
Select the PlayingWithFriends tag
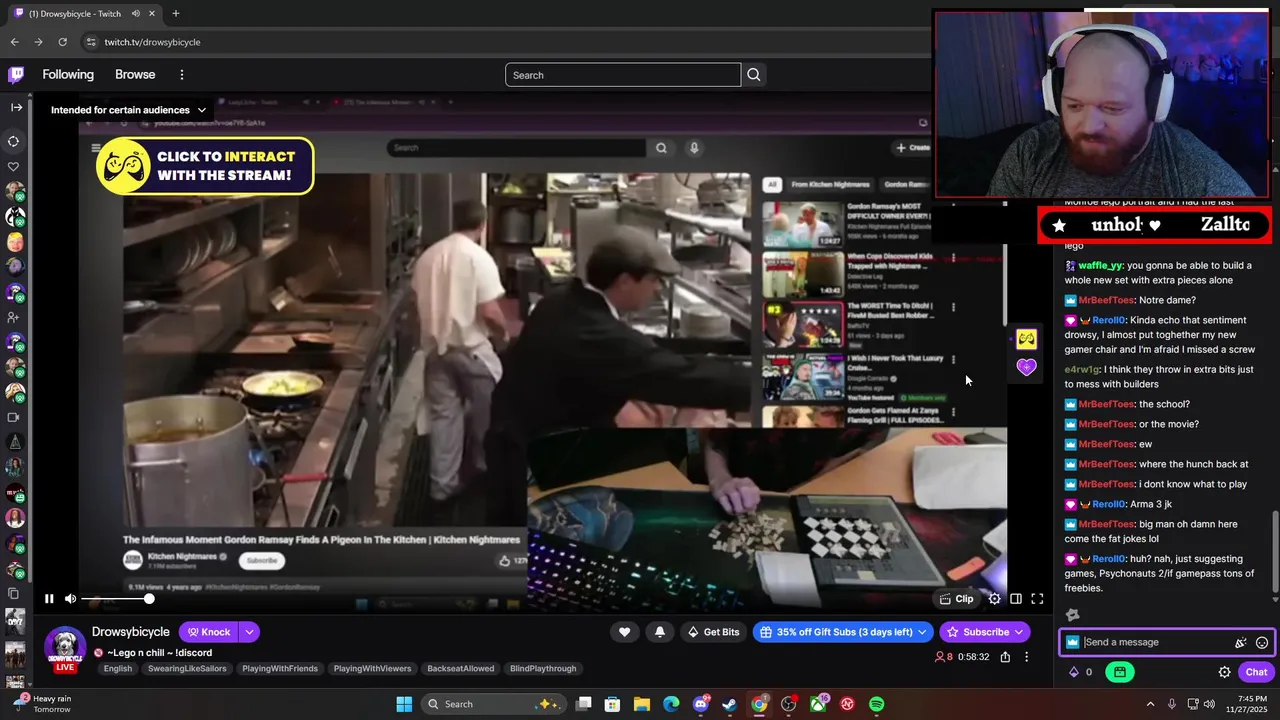tap(280, 669)
